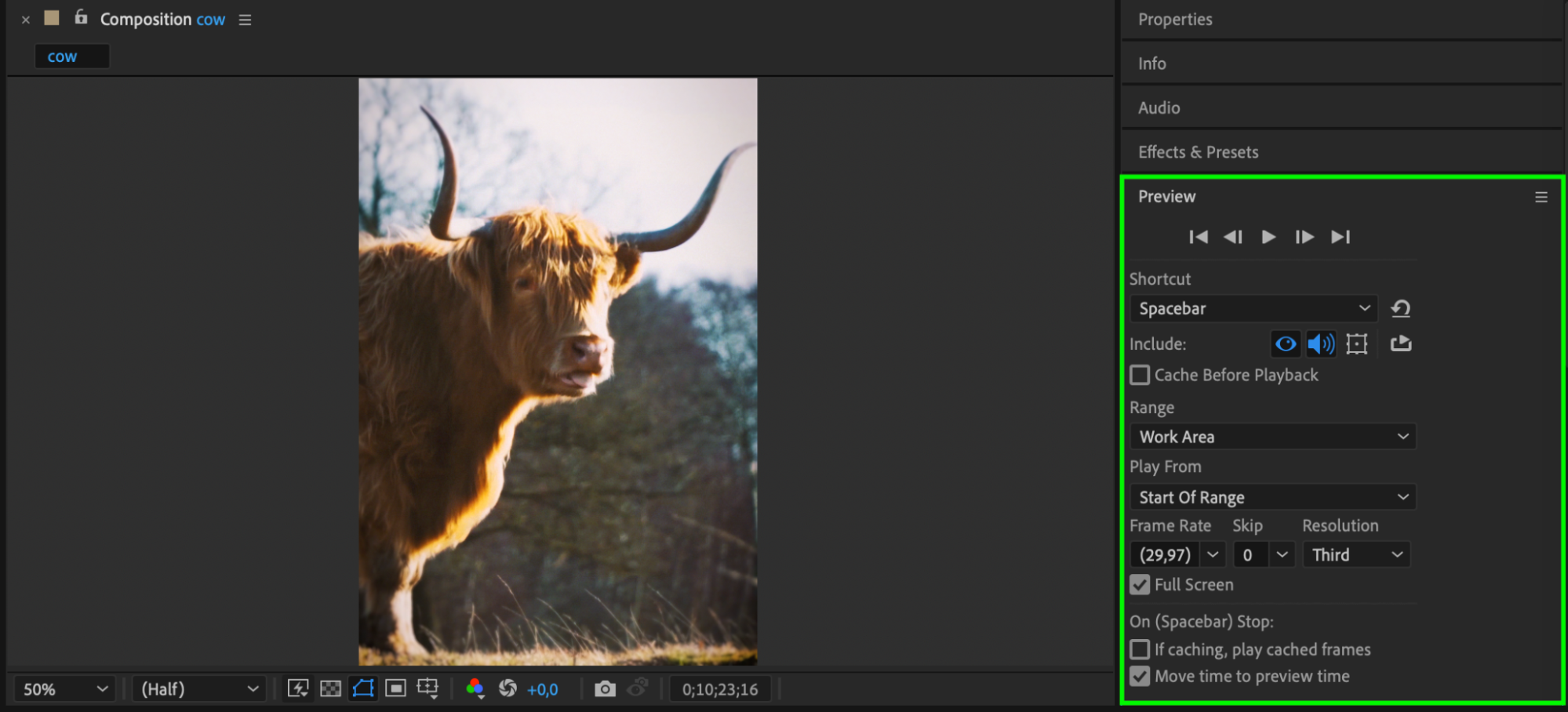Screen dimensions: 1568x712
Task: Enable Cache Before Playback checkbox
Action: pos(1139,375)
